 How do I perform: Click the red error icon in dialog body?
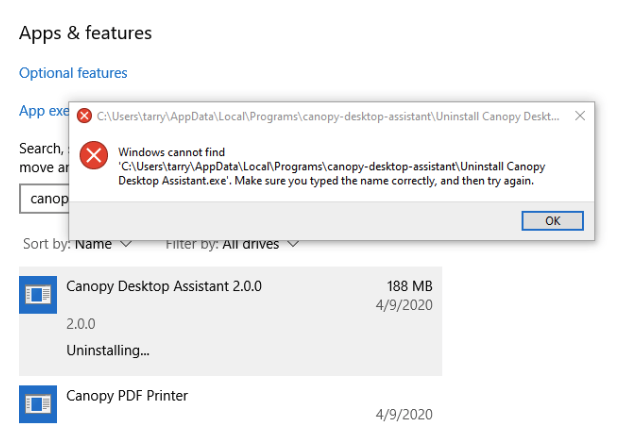pyautogui.click(x=94, y=155)
